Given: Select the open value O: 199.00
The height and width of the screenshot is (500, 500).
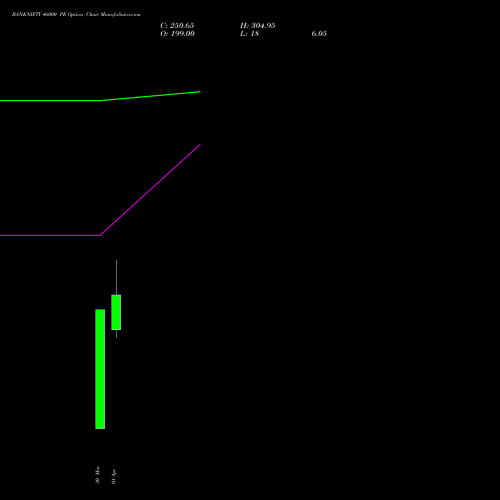Looking at the screenshot, I should pyautogui.click(x=177, y=34).
